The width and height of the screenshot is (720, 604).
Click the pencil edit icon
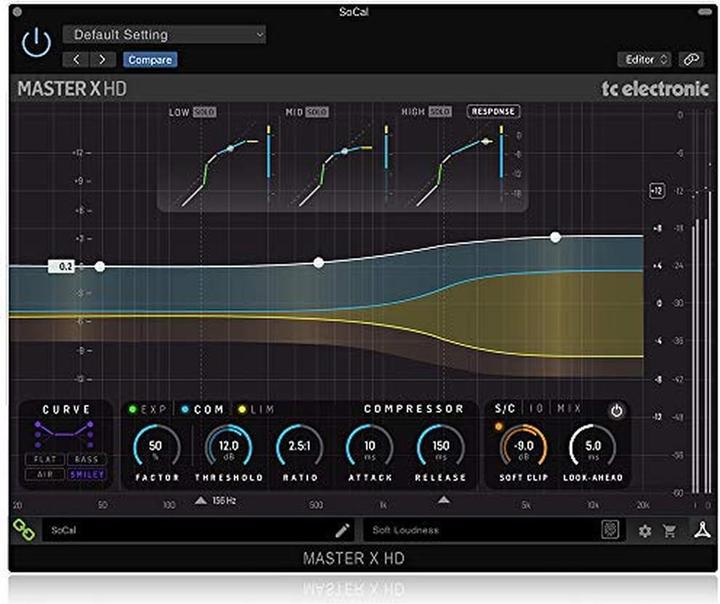coord(342,531)
